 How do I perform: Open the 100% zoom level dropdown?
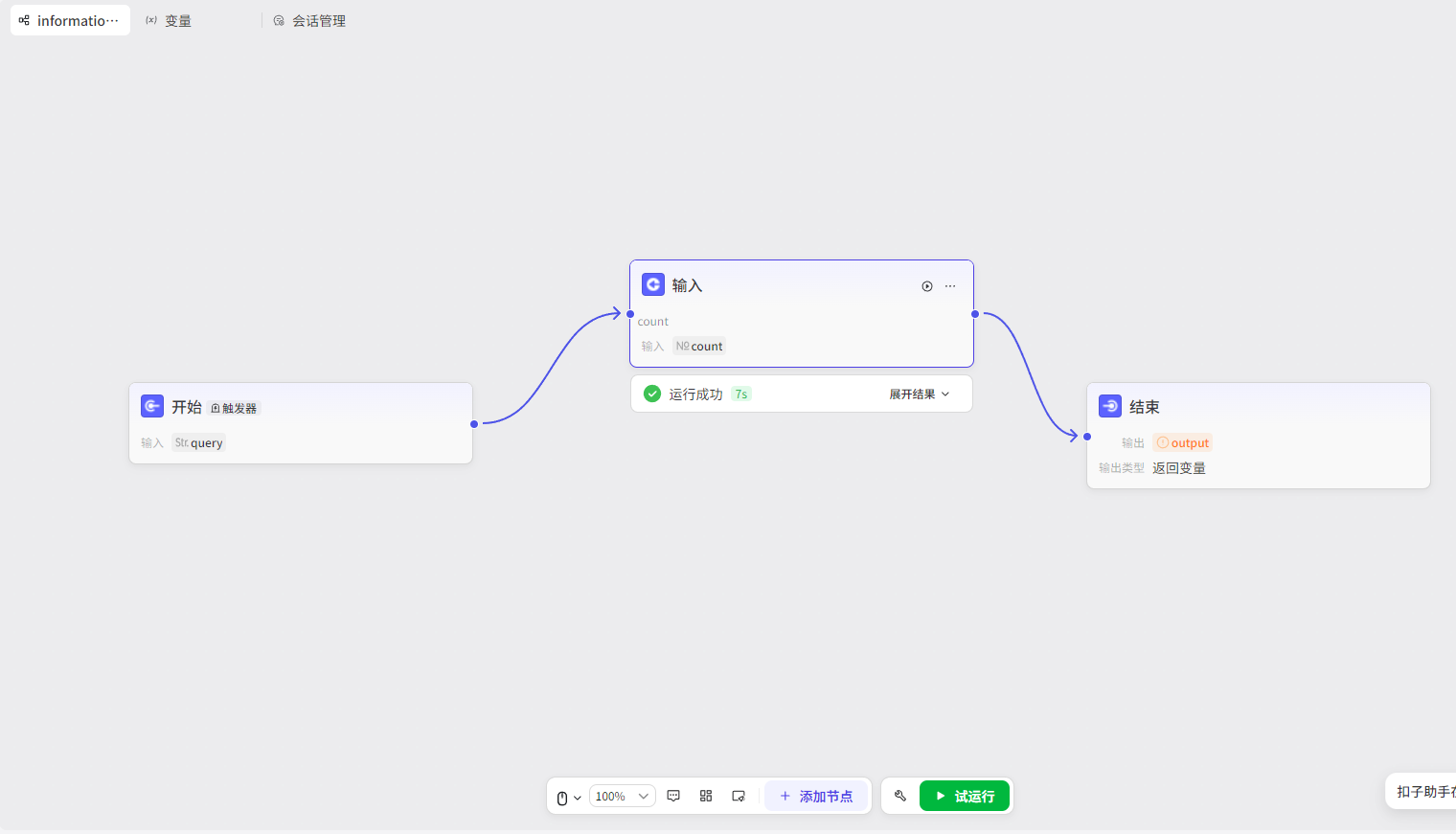[622, 796]
